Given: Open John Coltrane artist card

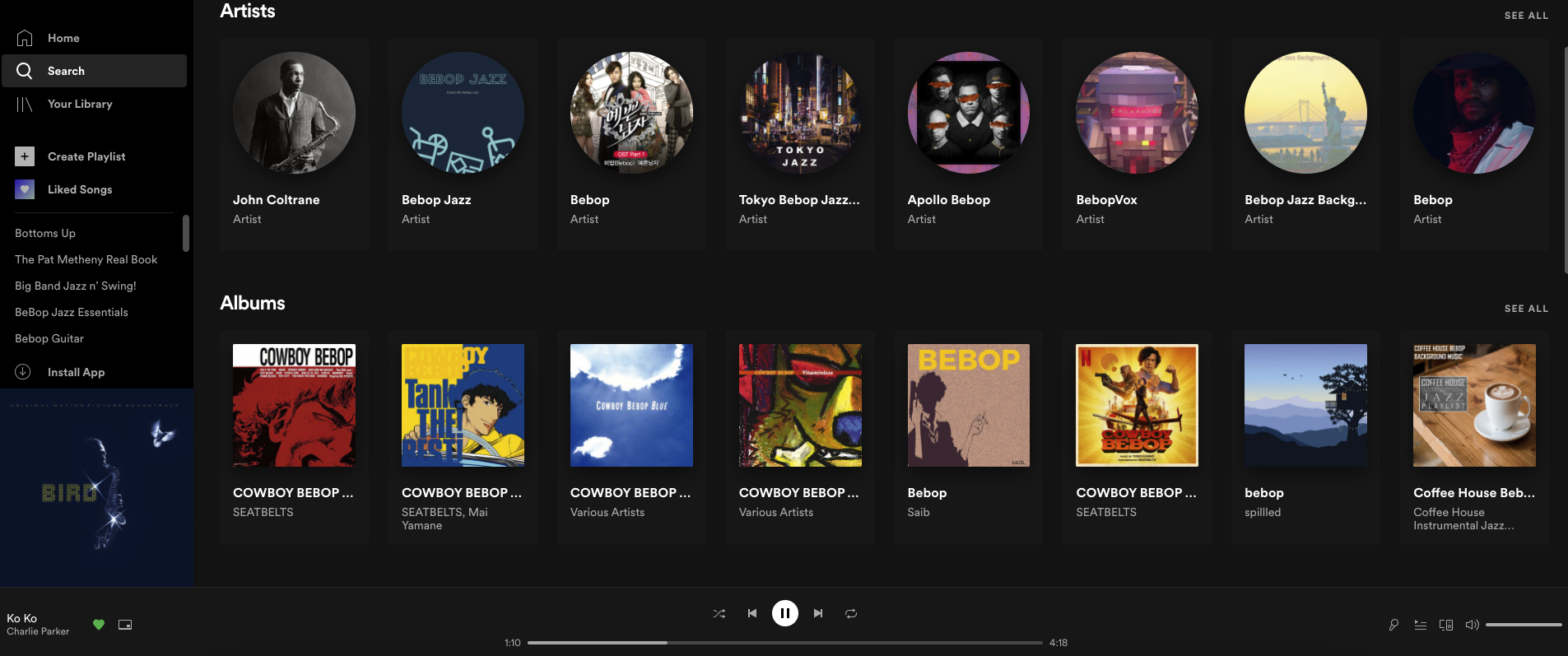Looking at the screenshot, I should (294, 144).
